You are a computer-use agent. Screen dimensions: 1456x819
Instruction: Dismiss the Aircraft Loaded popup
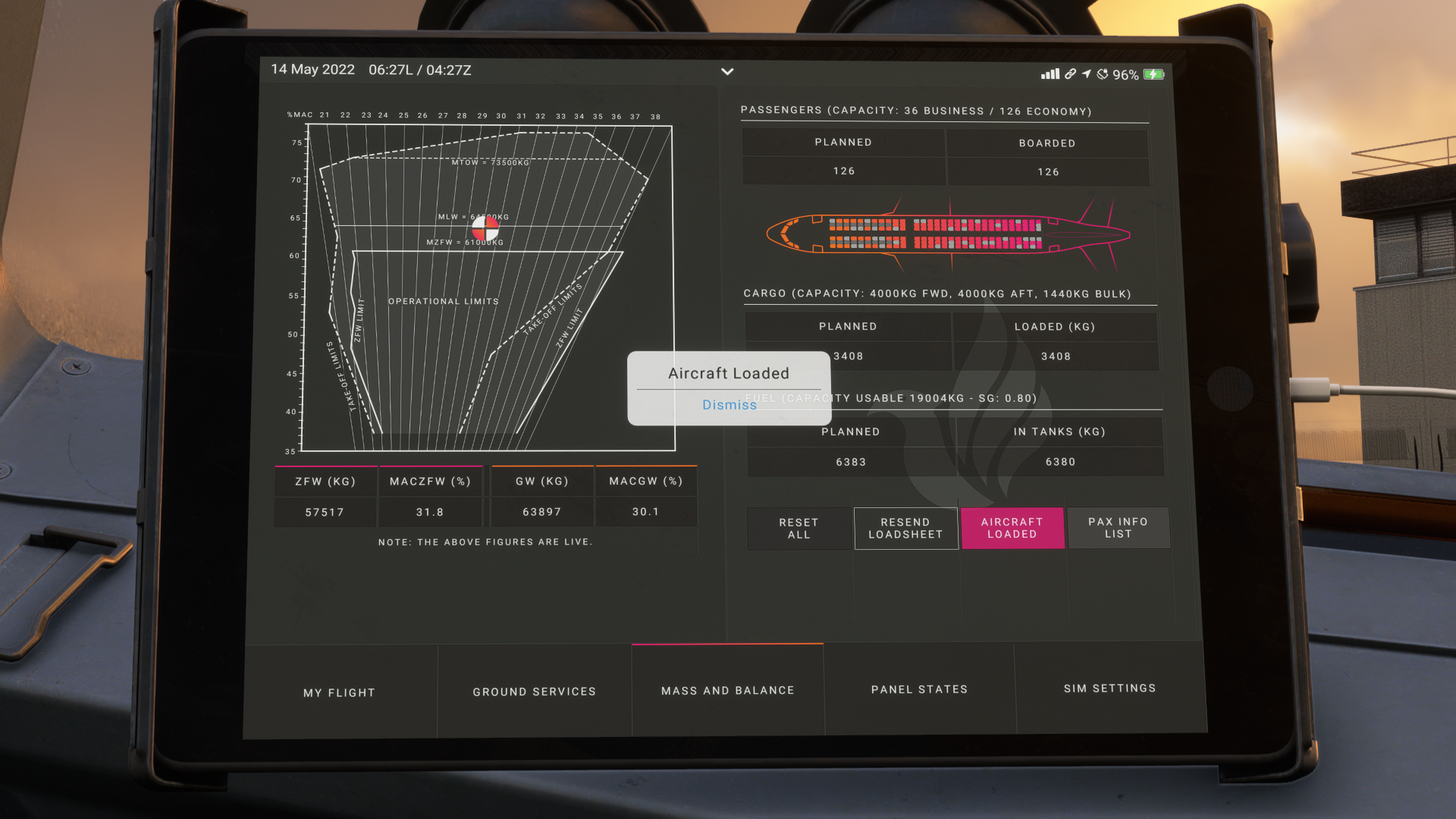[x=729, y=405]
